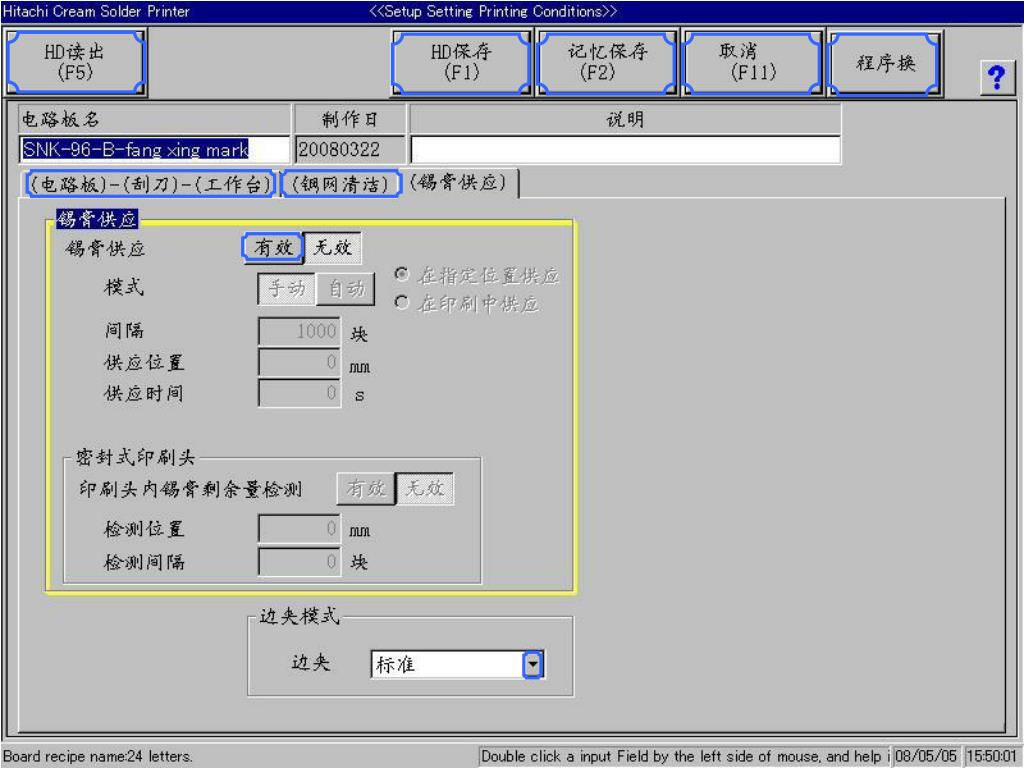The image size is (1024, 768).
Task: Click the 边夹模式 group label
Action: coord(299,616)
